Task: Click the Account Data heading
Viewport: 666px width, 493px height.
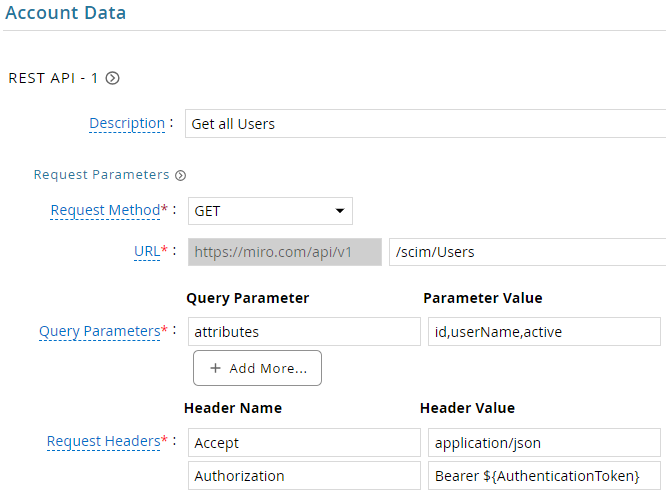Action: [65, 12]
